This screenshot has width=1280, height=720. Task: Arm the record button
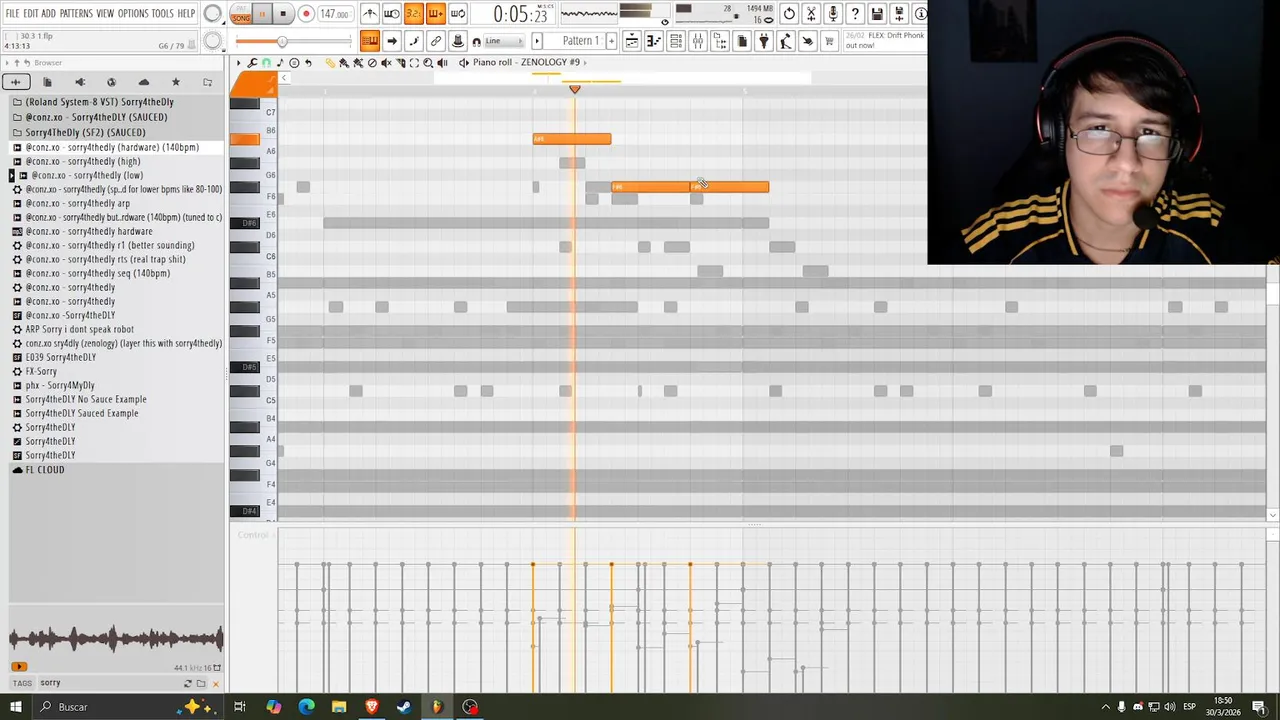(306, 14)
